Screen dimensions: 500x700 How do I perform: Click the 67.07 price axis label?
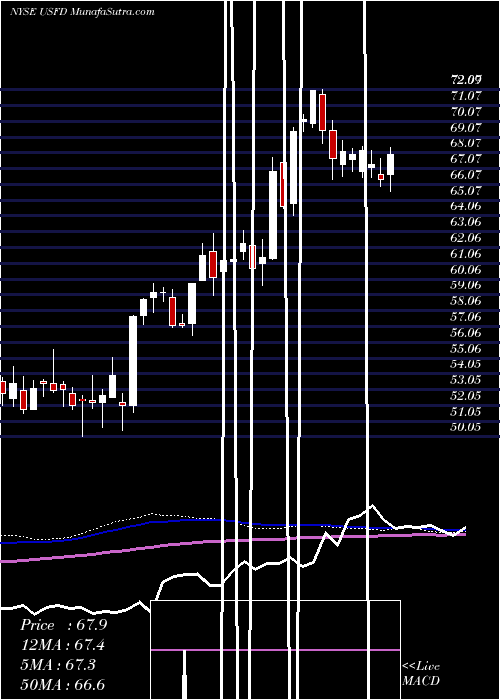point(466,159)
